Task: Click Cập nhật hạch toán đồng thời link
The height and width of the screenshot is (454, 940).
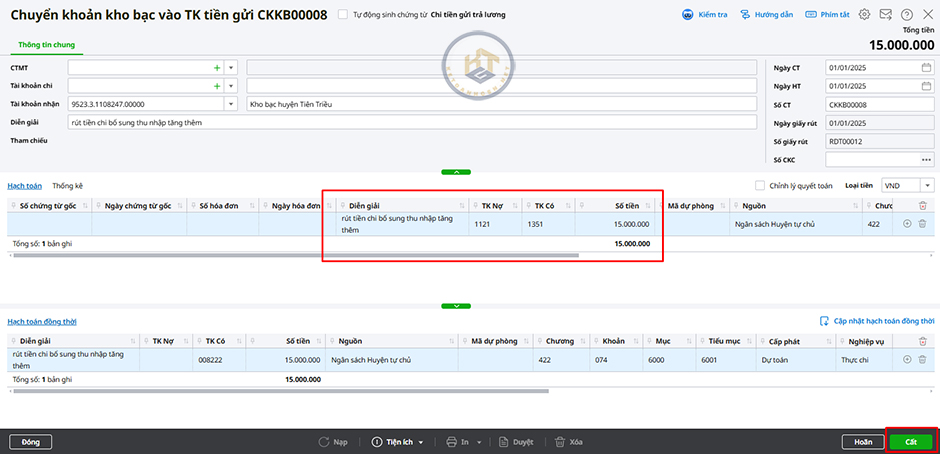Action: [876, 321]
